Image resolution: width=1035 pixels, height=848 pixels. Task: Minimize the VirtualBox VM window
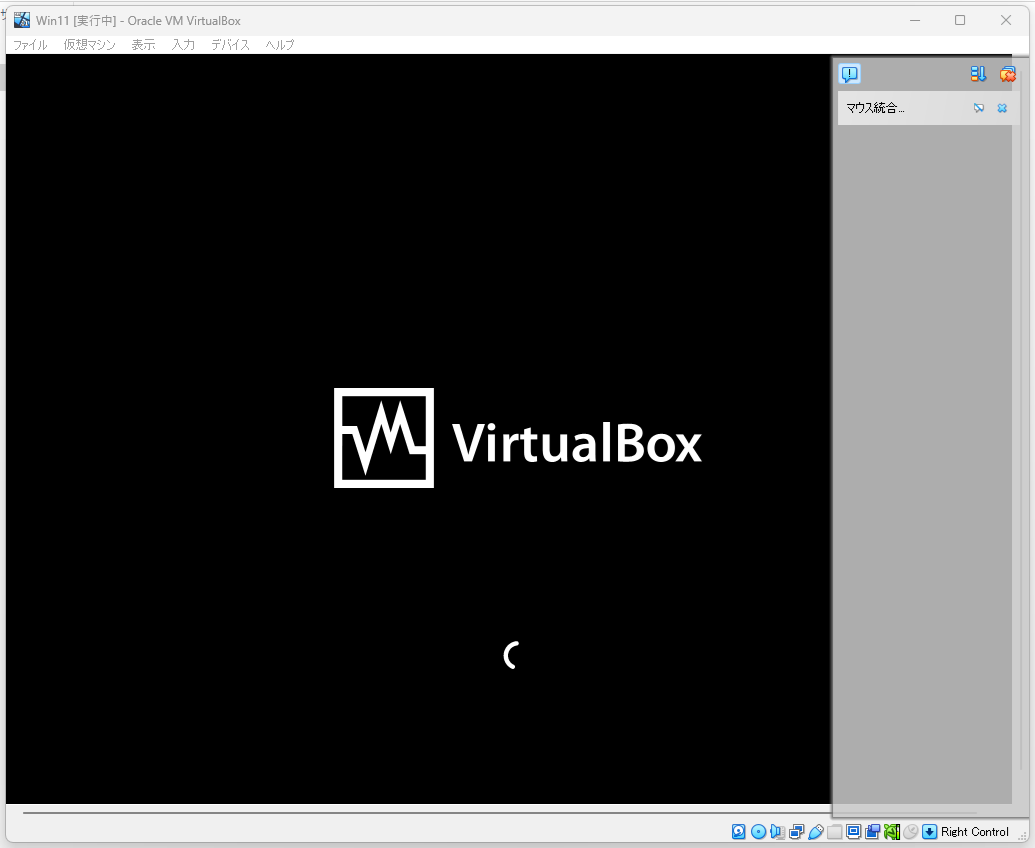coord(915,20)
